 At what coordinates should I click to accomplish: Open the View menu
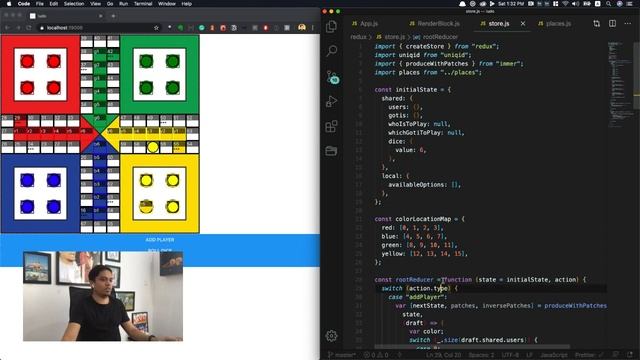click(96, 4)
